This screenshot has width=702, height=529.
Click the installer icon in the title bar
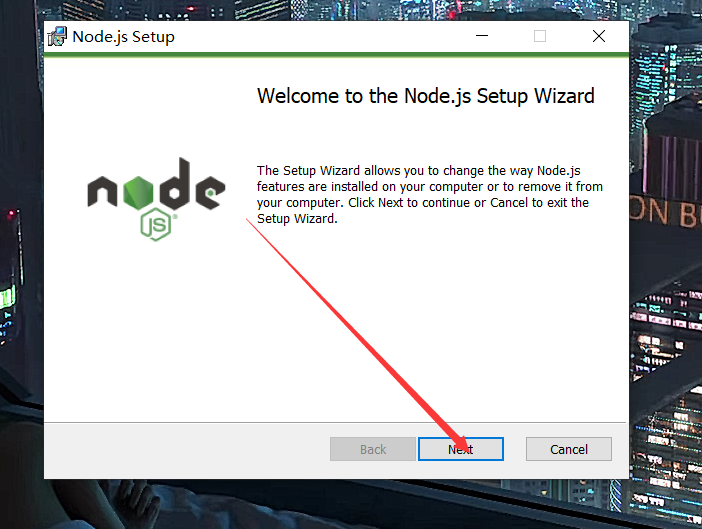pyautogui.click(x=57, y=36)
